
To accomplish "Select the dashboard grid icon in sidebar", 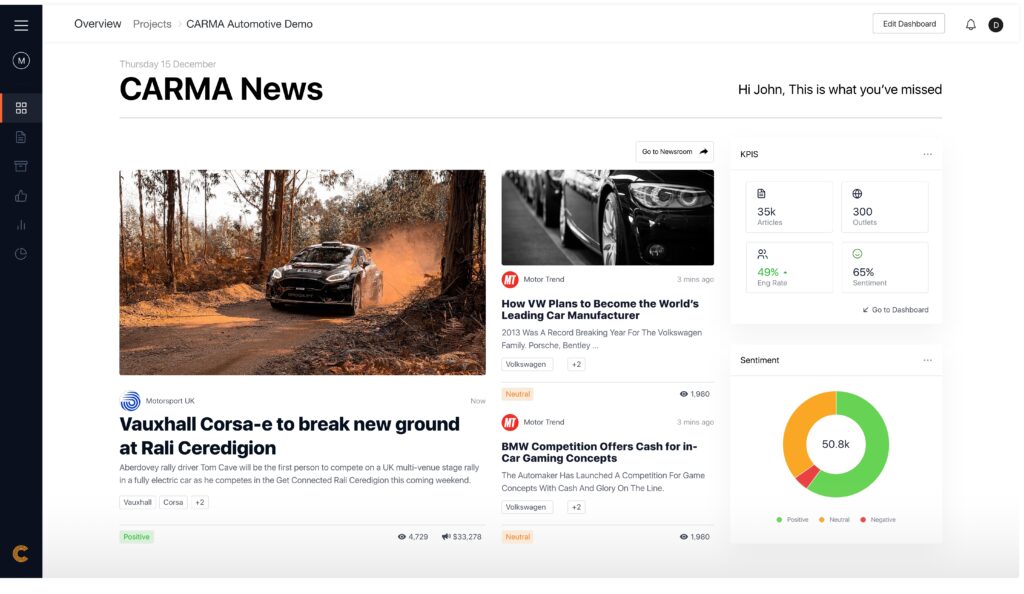I will [x=21, y=108].
